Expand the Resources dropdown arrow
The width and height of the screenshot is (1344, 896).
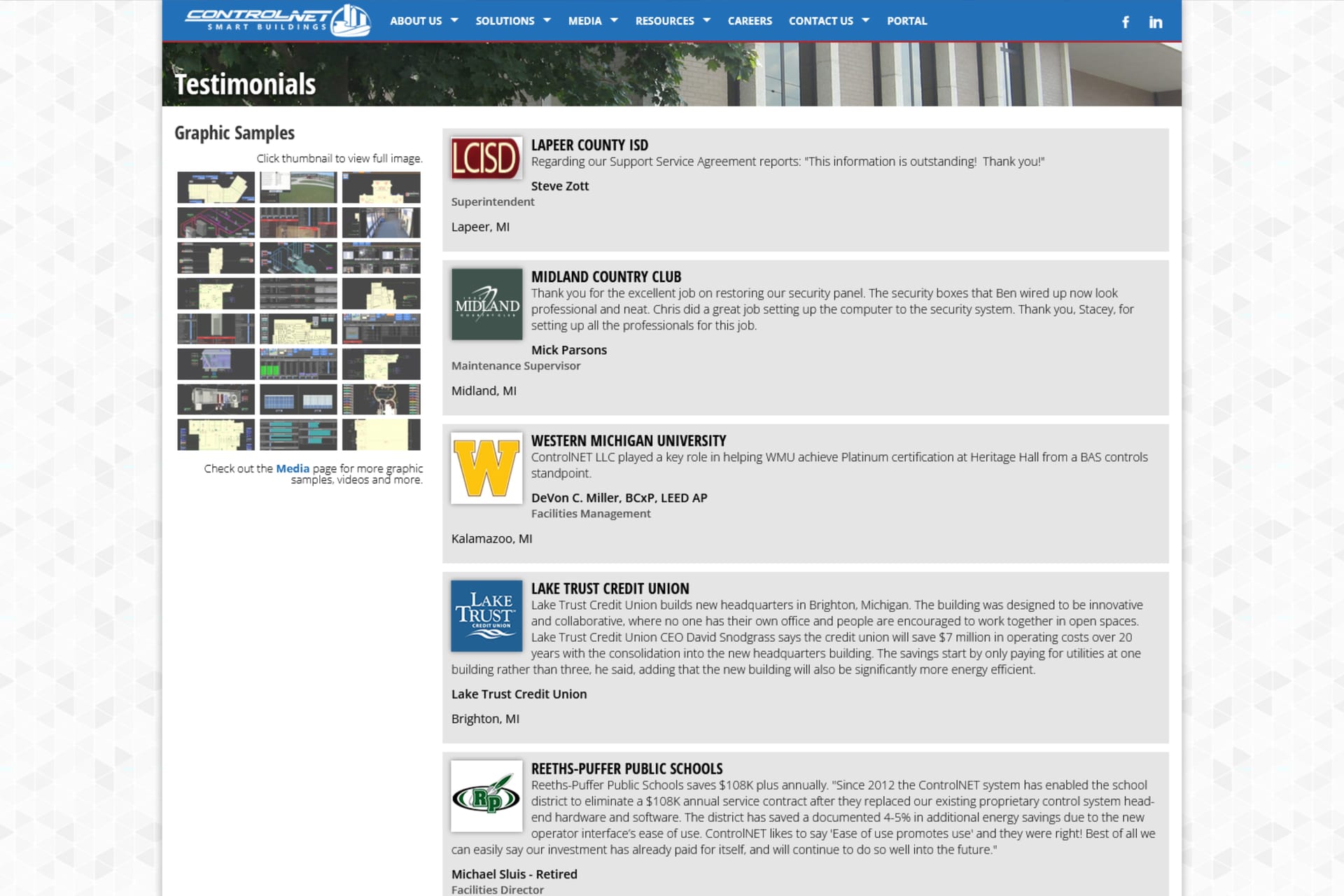click(706, 20)
